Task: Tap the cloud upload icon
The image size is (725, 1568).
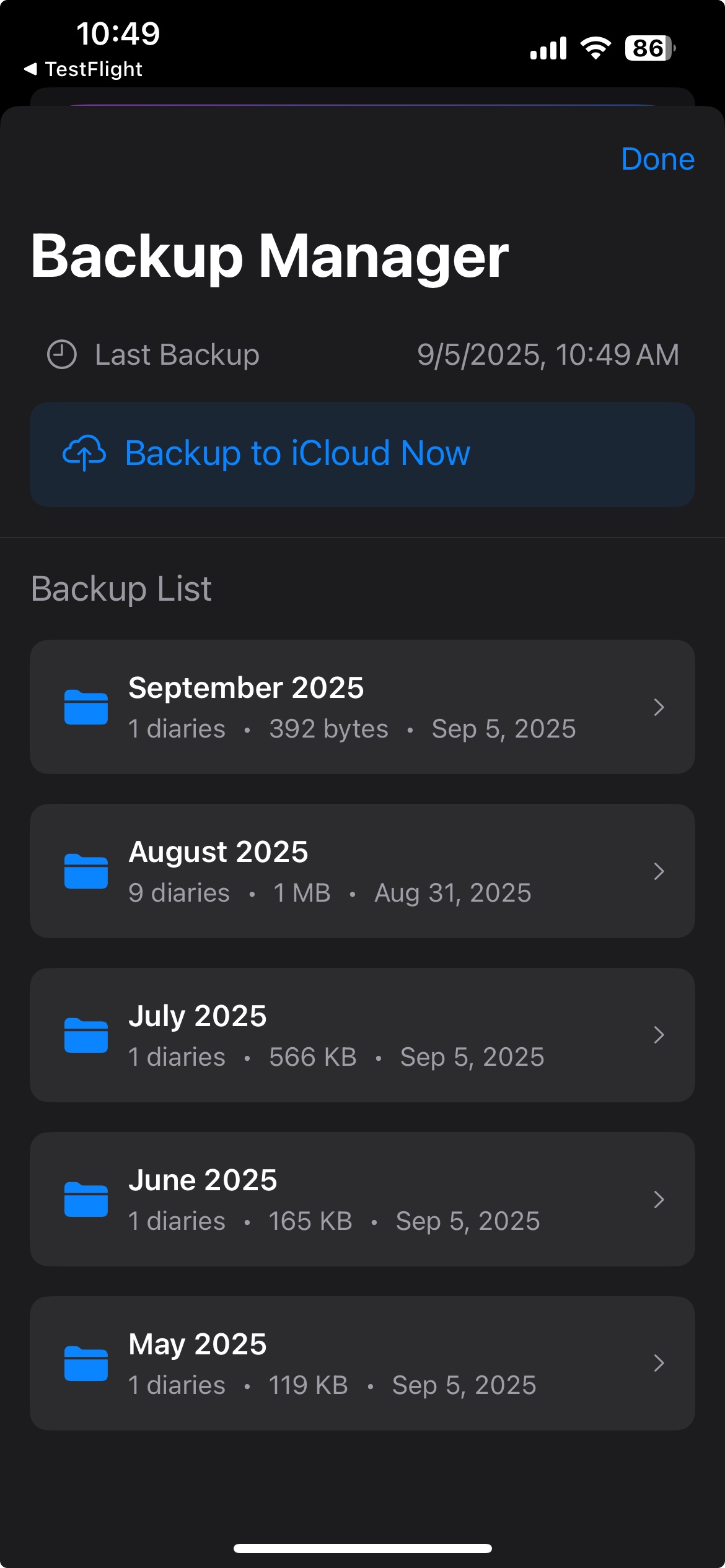Action: (84, 453)
